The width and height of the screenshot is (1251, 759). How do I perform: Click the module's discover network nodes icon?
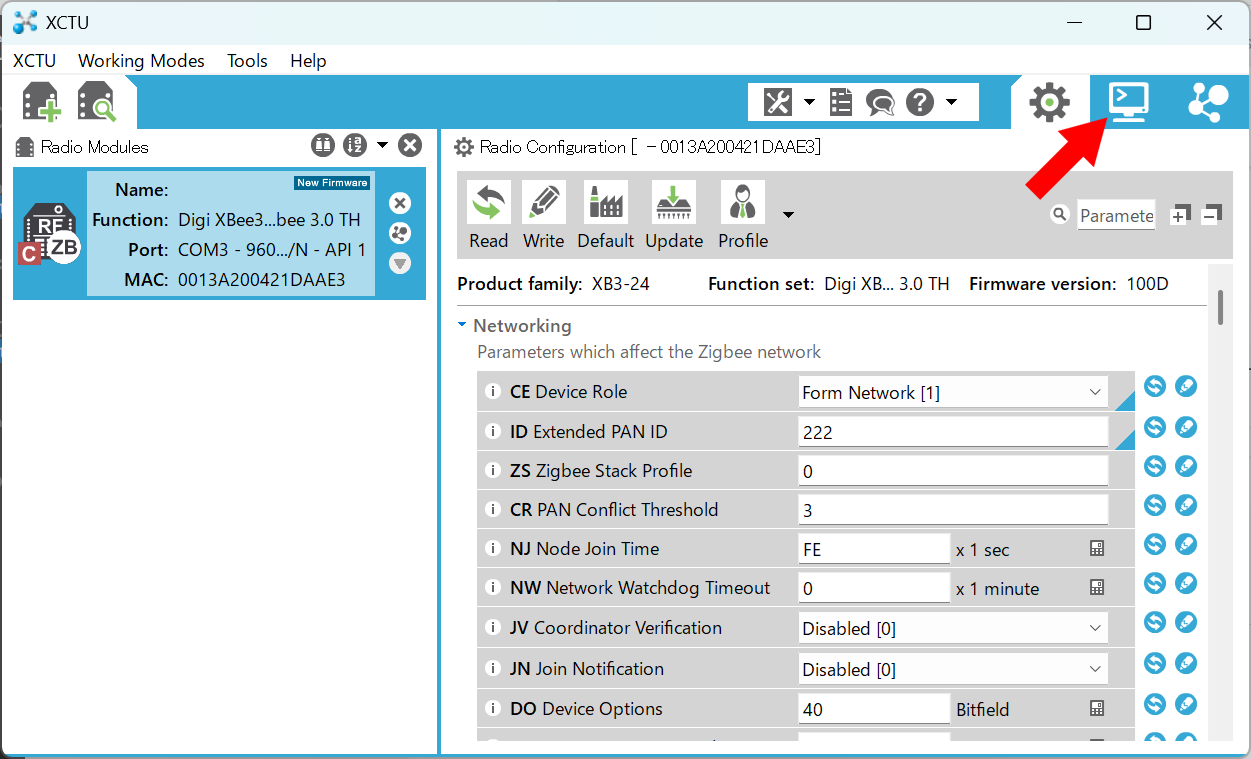point(400,233)
